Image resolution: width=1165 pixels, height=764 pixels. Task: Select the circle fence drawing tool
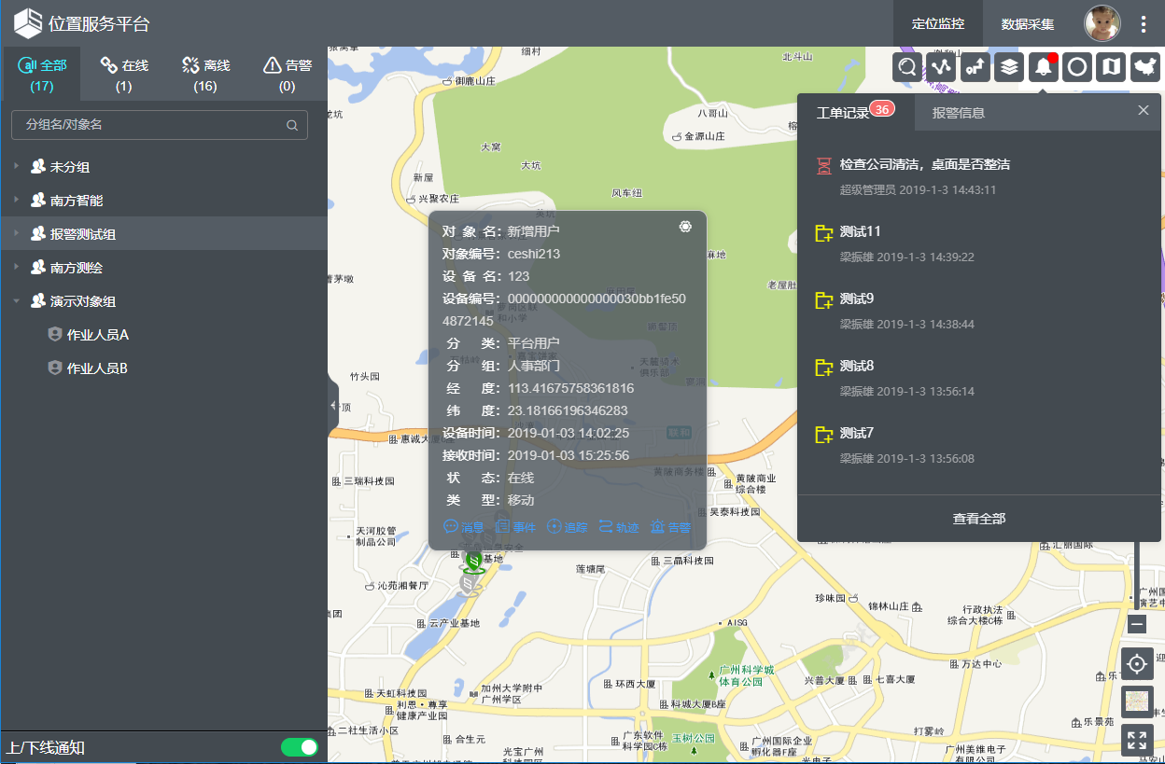point(1077,67)
